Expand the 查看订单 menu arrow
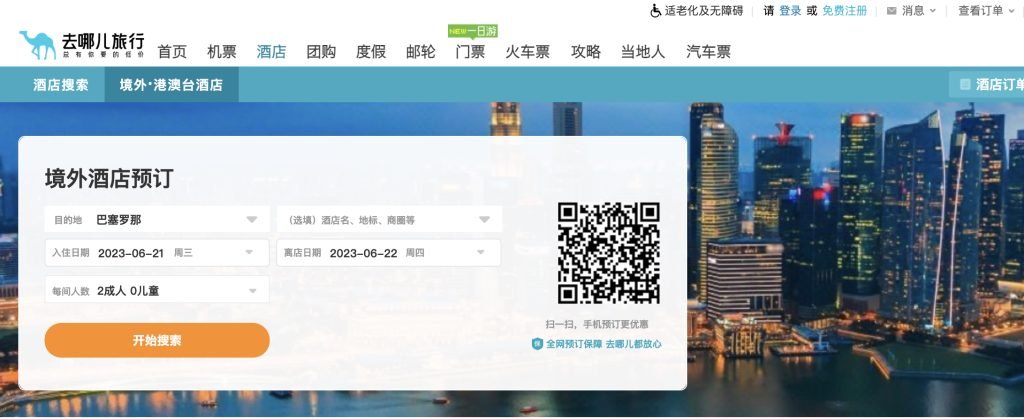The height and width of the screenshot is (419, 1024). [x=1013, y=11]
